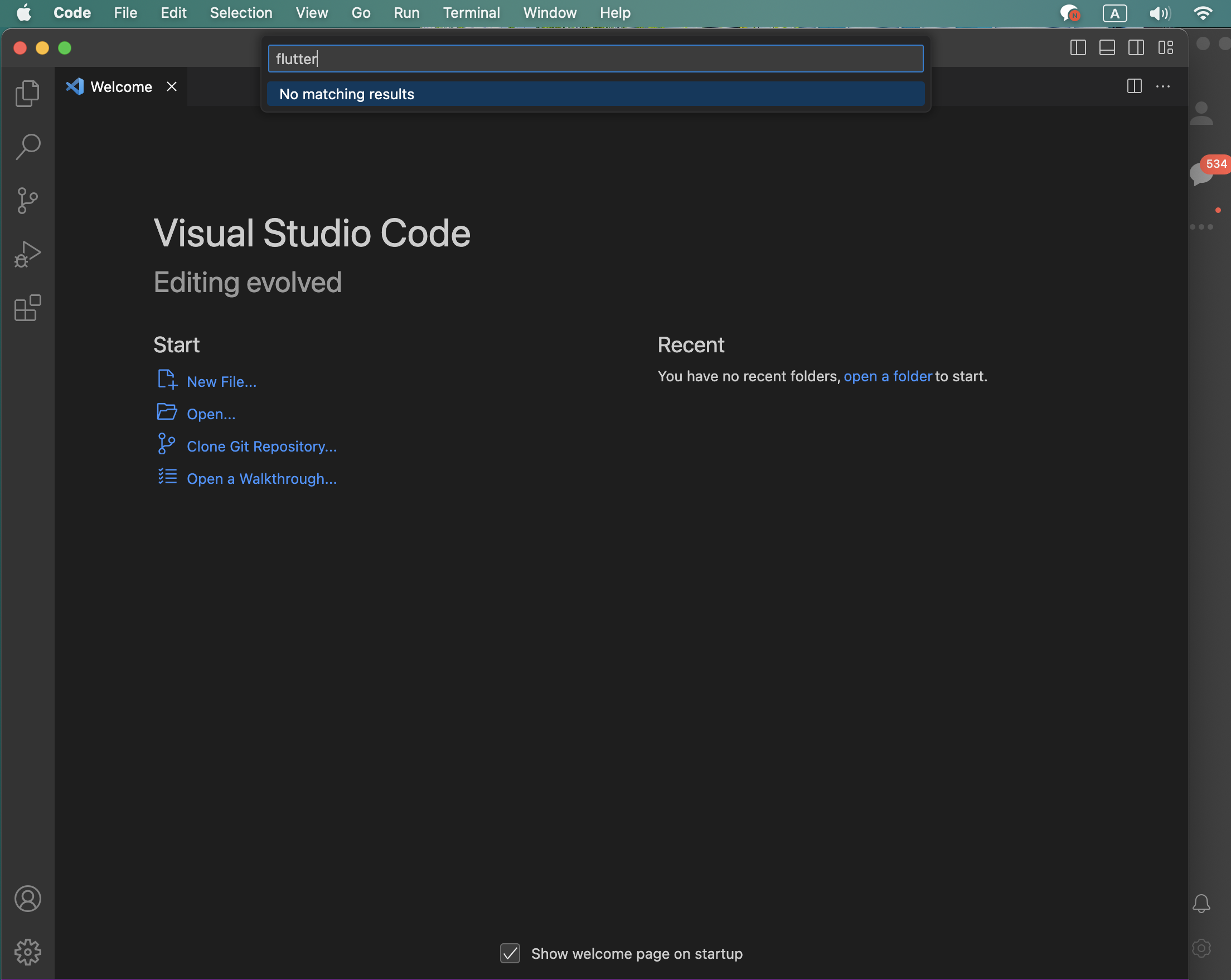Click the Recent section heading
Image resolution: width=1231 pixels, height=980 pixels.
pos(691,345)
